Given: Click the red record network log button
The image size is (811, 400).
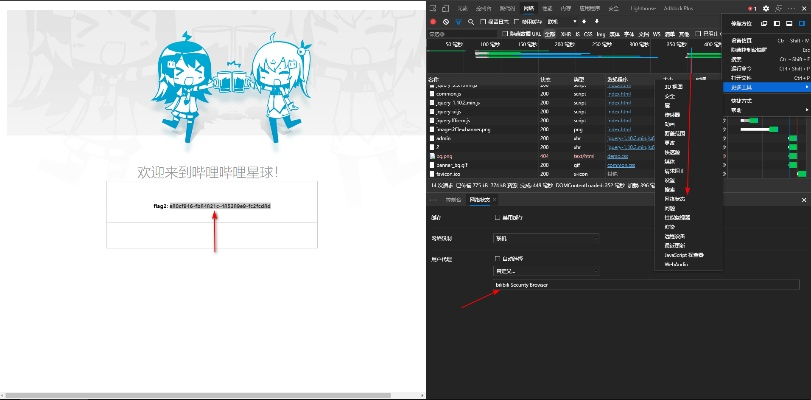Looking at the screenshot, I should [x=433, y=22].
